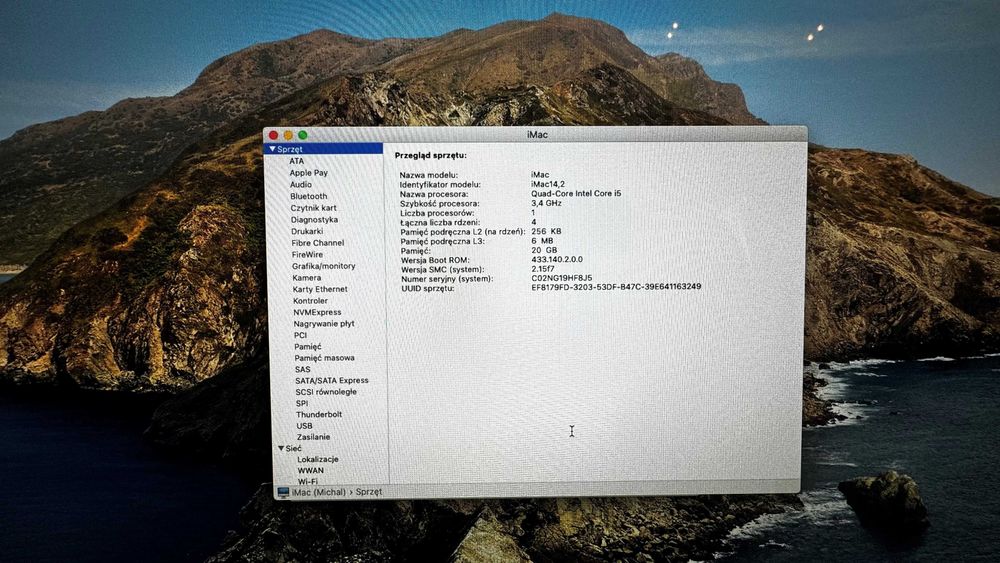Click the 6 MB L3 cache value
This screenshot has width=1000, height=563.
542,241
